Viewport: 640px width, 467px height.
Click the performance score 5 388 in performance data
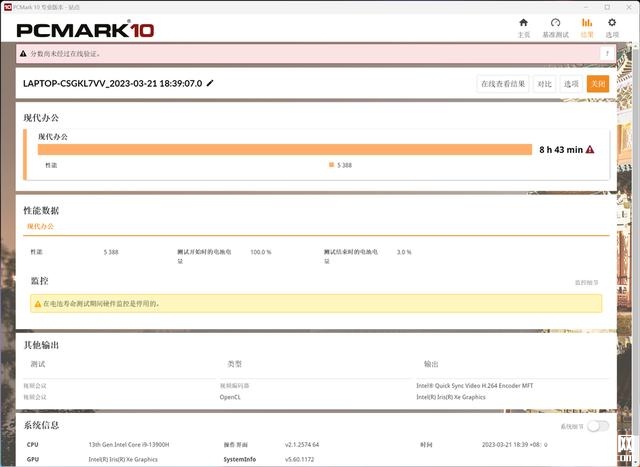tap(111, 252)
